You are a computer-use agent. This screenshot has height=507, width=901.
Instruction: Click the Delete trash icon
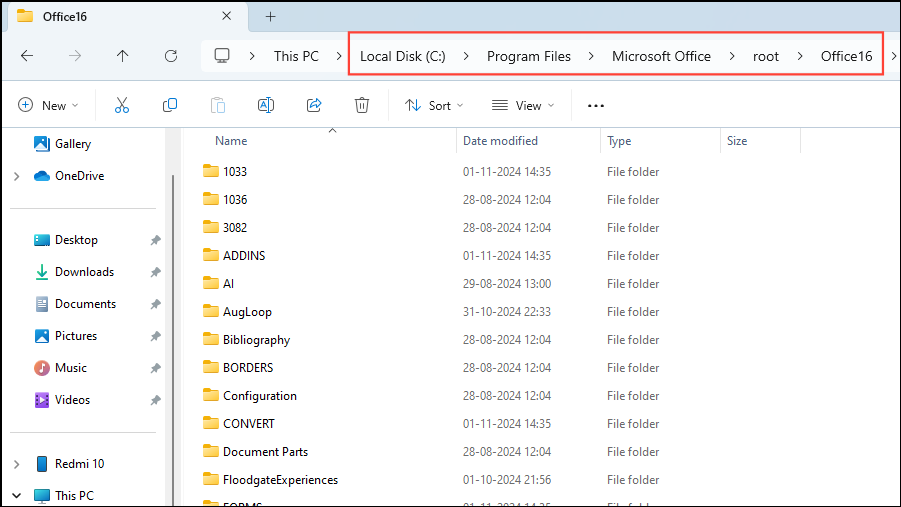click(x=361, y=105)
